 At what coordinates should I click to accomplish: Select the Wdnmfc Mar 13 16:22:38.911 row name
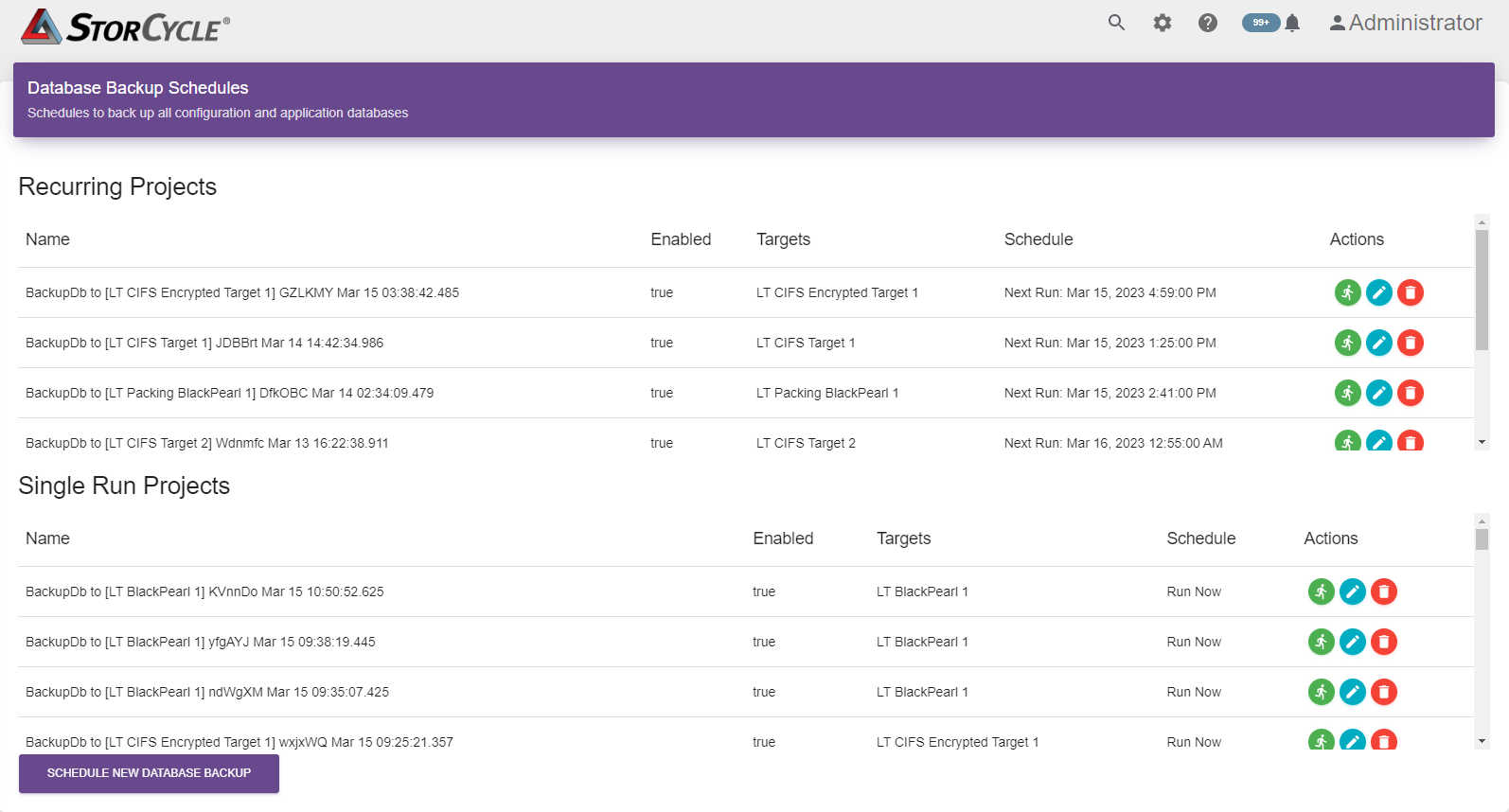click(207, 443)
